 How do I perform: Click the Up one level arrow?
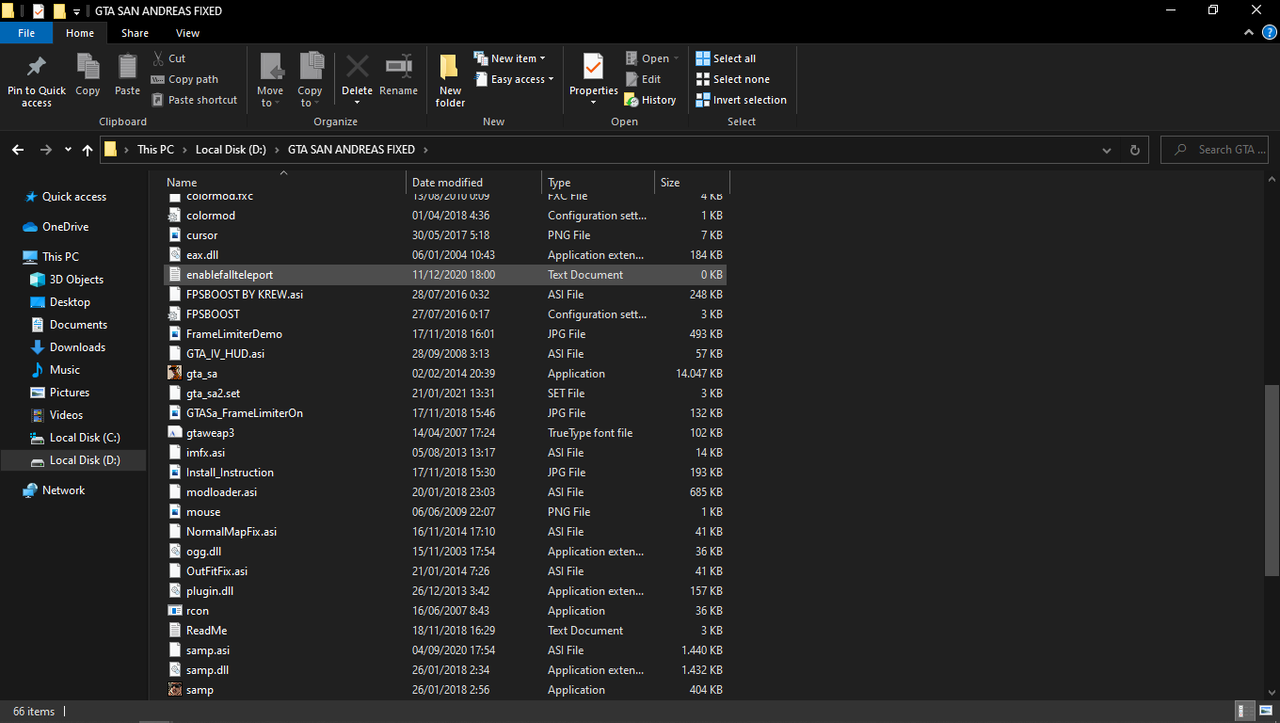coord(88,150)
